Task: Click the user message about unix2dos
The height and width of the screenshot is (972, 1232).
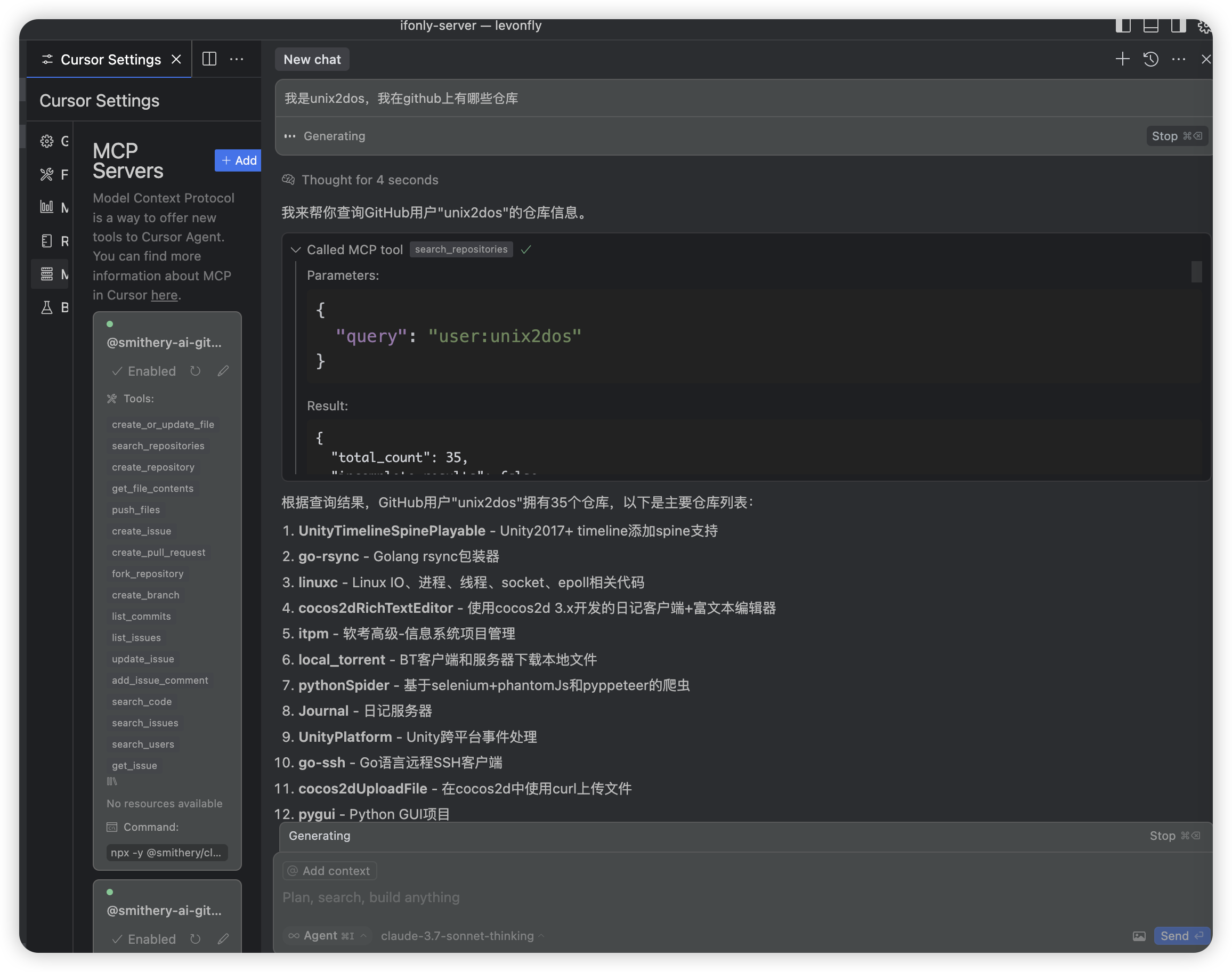Action: click(401, 99)
